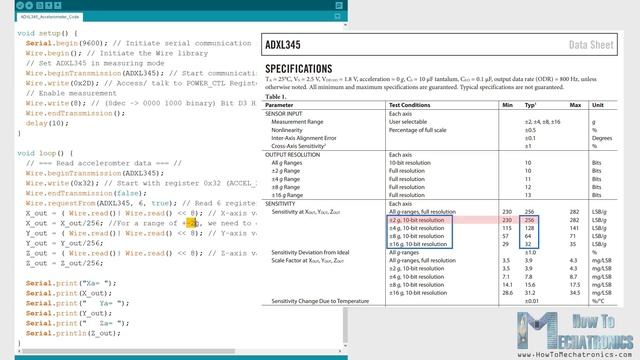Click the SPECIFICATIONS heading in datasheet

299,69
